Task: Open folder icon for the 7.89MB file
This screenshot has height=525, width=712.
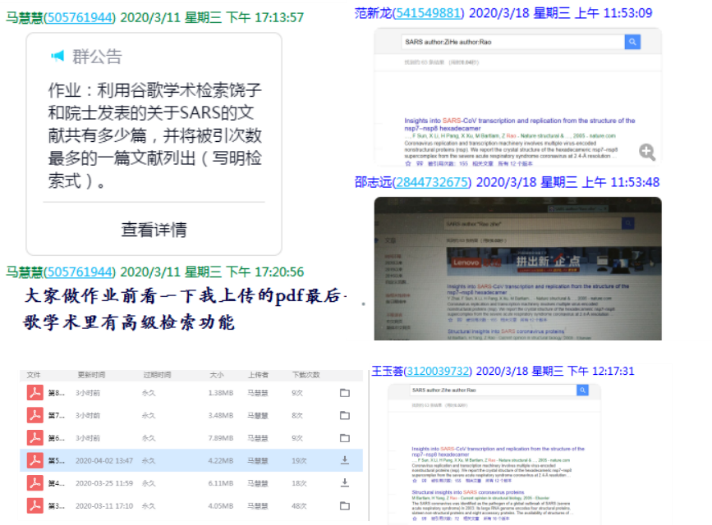Action: coord(345,438)
